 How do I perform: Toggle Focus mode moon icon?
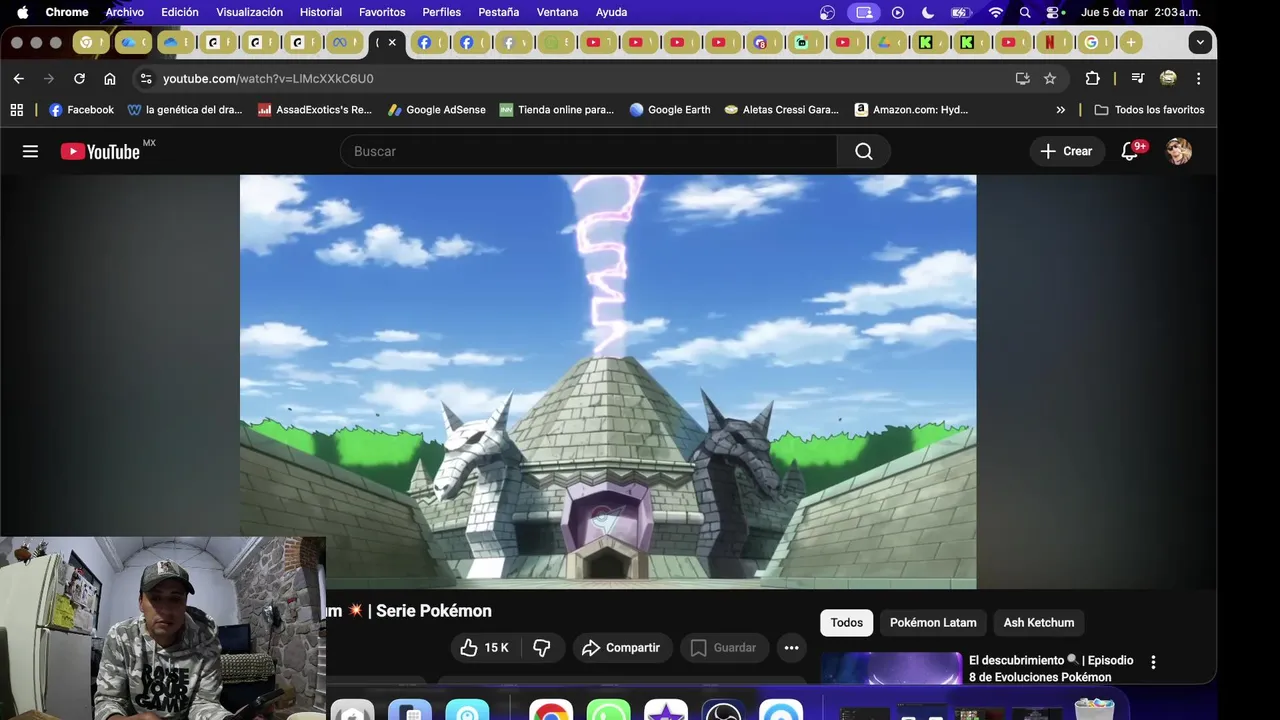tap(927, 12)
